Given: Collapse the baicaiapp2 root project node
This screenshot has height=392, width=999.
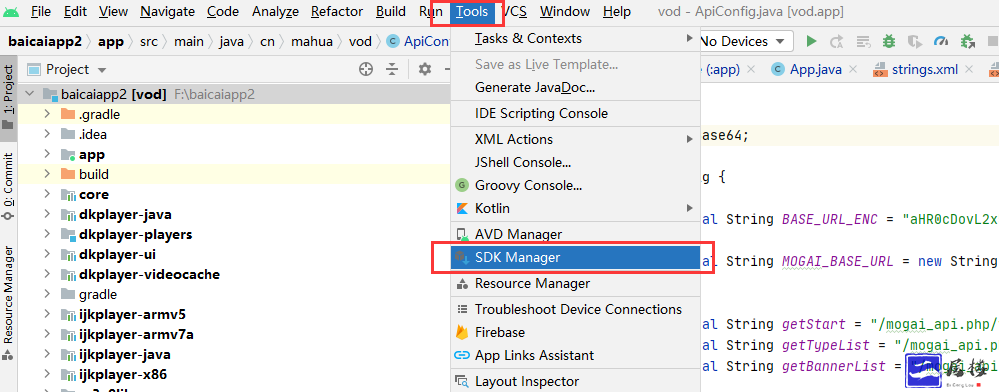Looking at the screenshot, I should click(29, 94).
